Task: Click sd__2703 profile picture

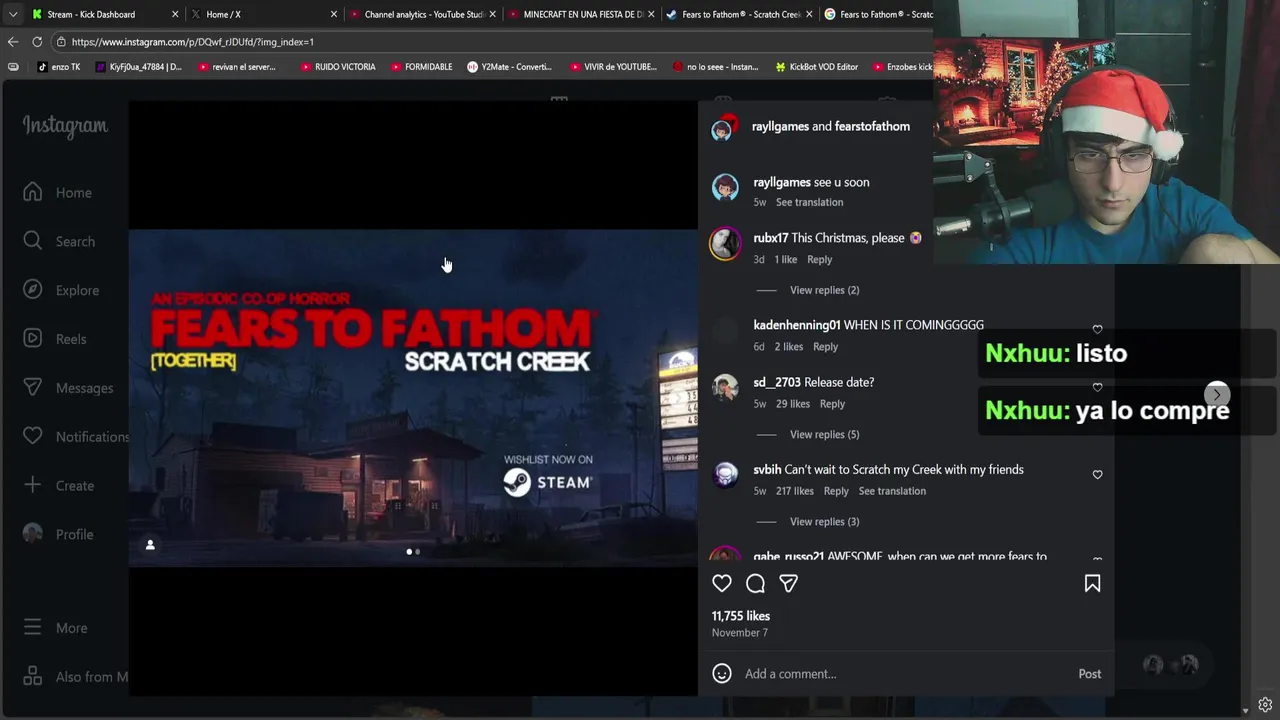Action: click(x=725, y=388)
